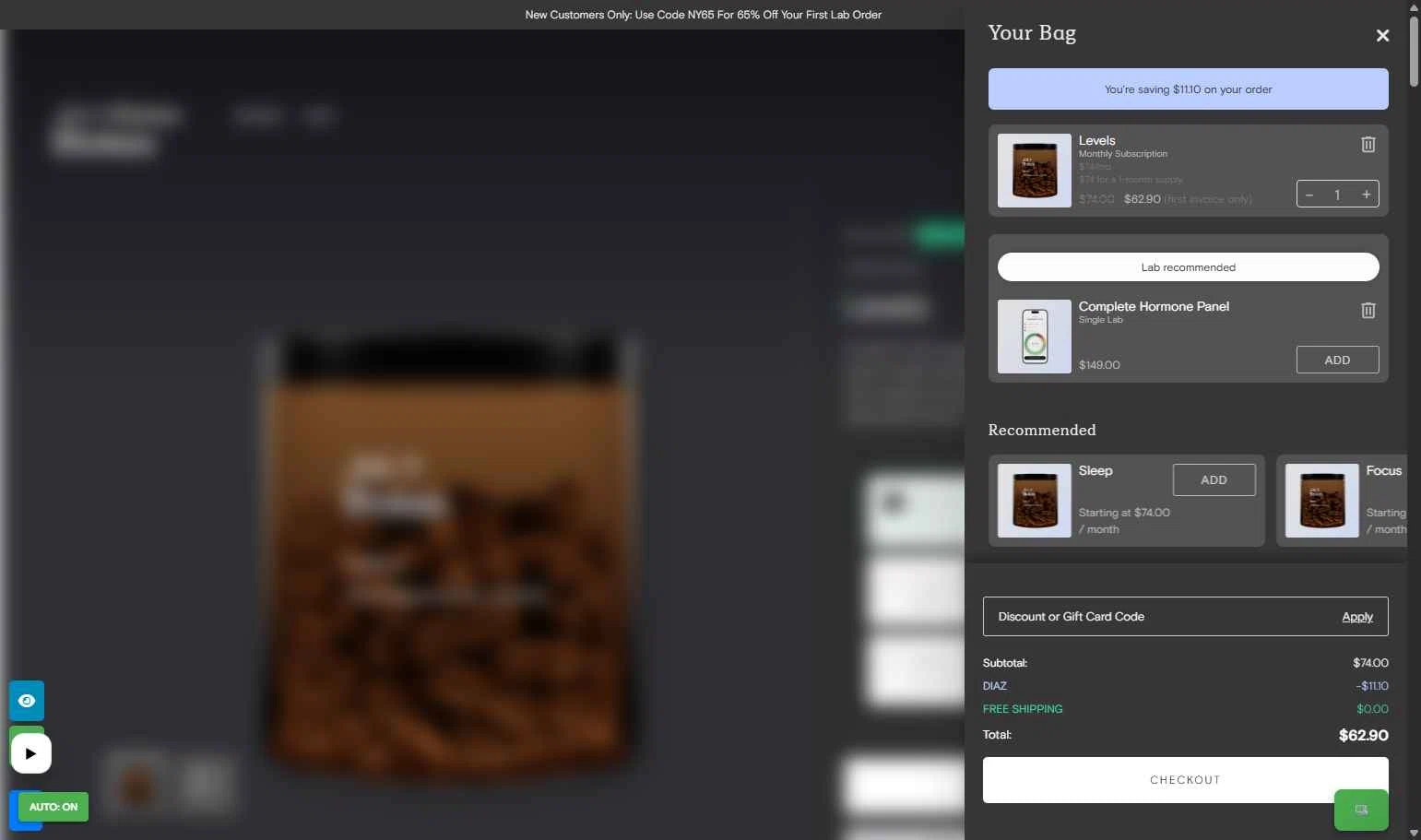Click the bag scrollbar up arrow
Viewport: 1421px width, 840px height.
coord(1415,6)
